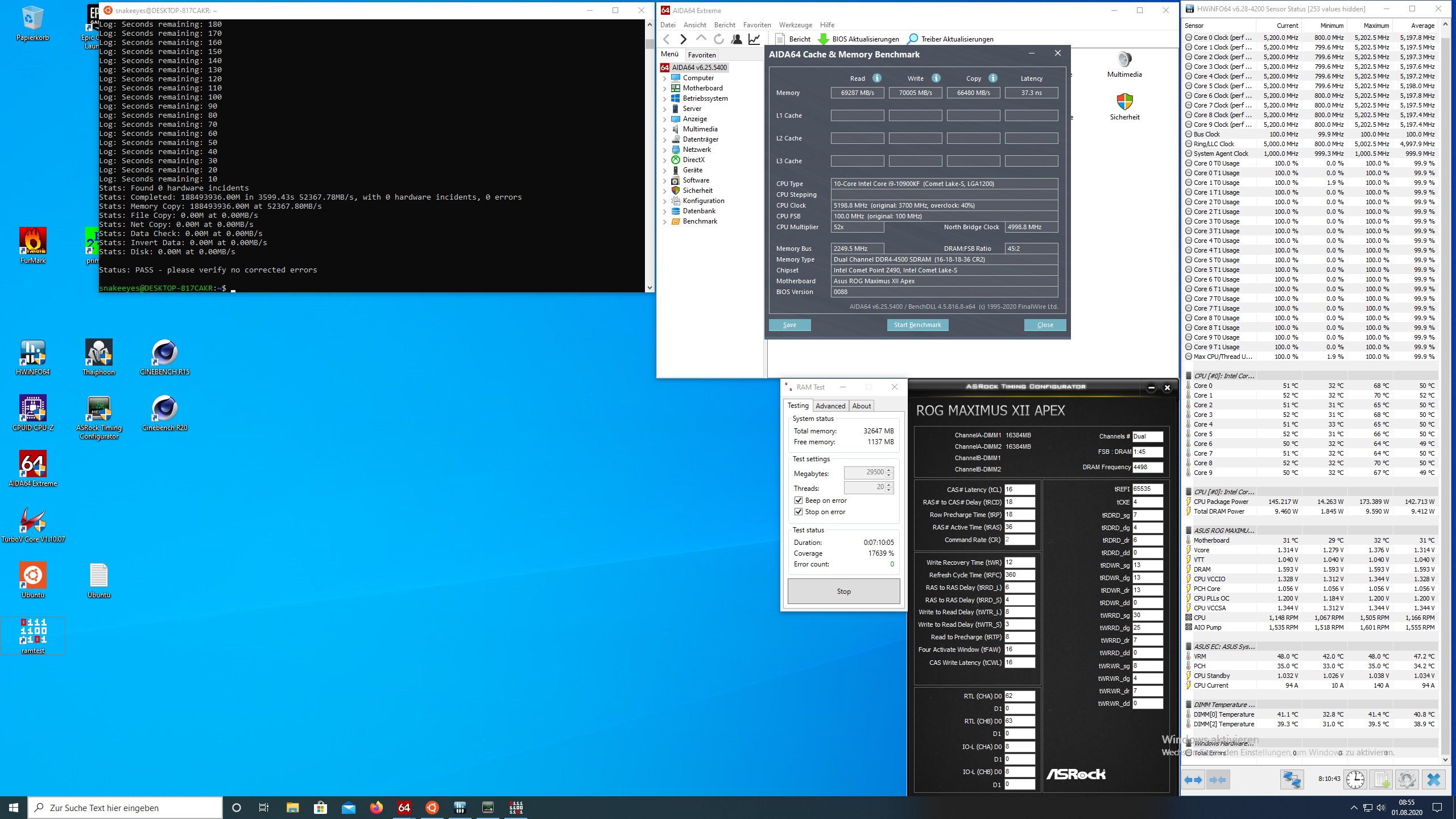This screenshot has height=819, width=1456.
Task: Toggle the Stop on error checkbox
Action: (x=799, y=512)
